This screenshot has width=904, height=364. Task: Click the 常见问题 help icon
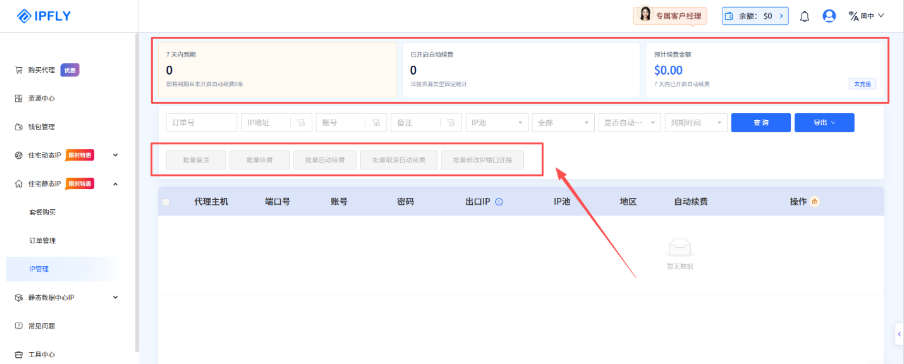(x=18, y=325)
